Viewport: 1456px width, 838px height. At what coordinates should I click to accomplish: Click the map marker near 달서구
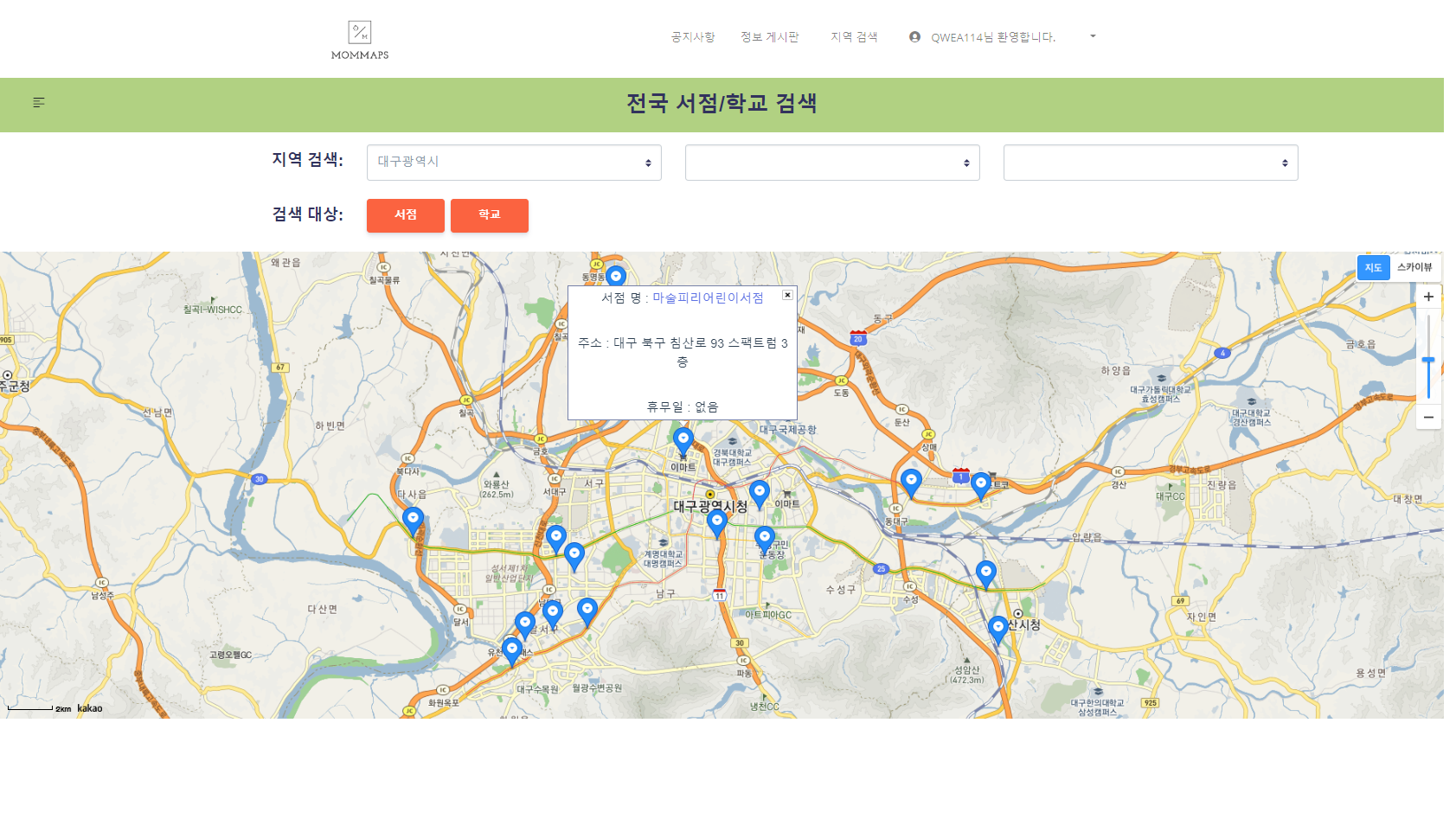[523, 619]
